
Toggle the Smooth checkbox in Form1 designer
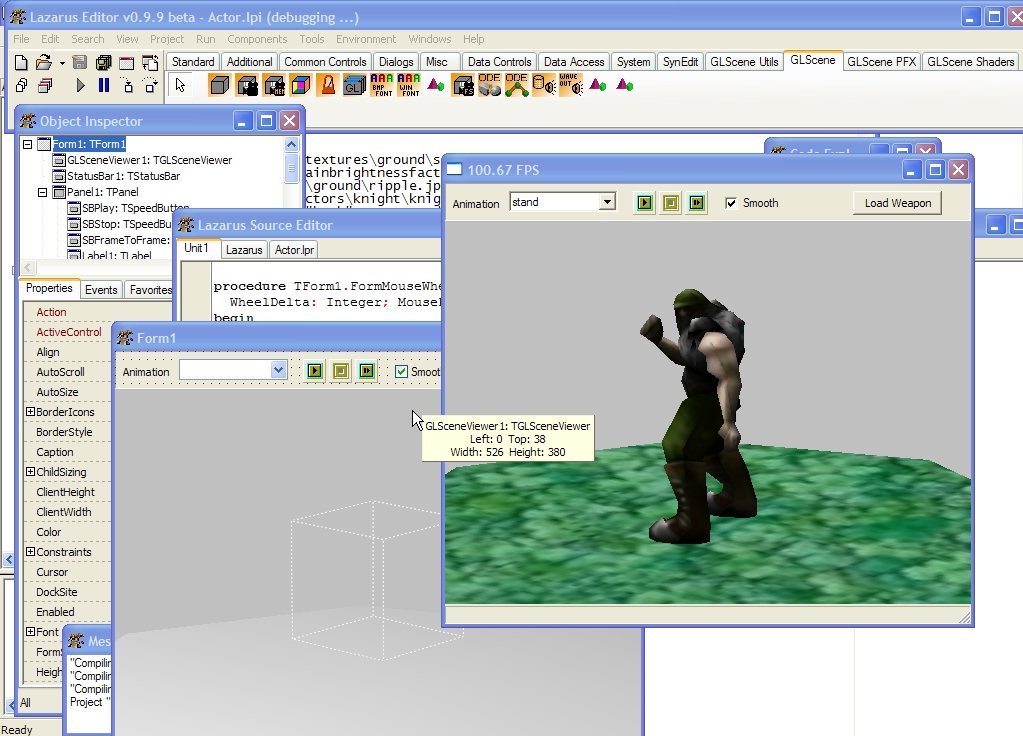click(401, 371)
